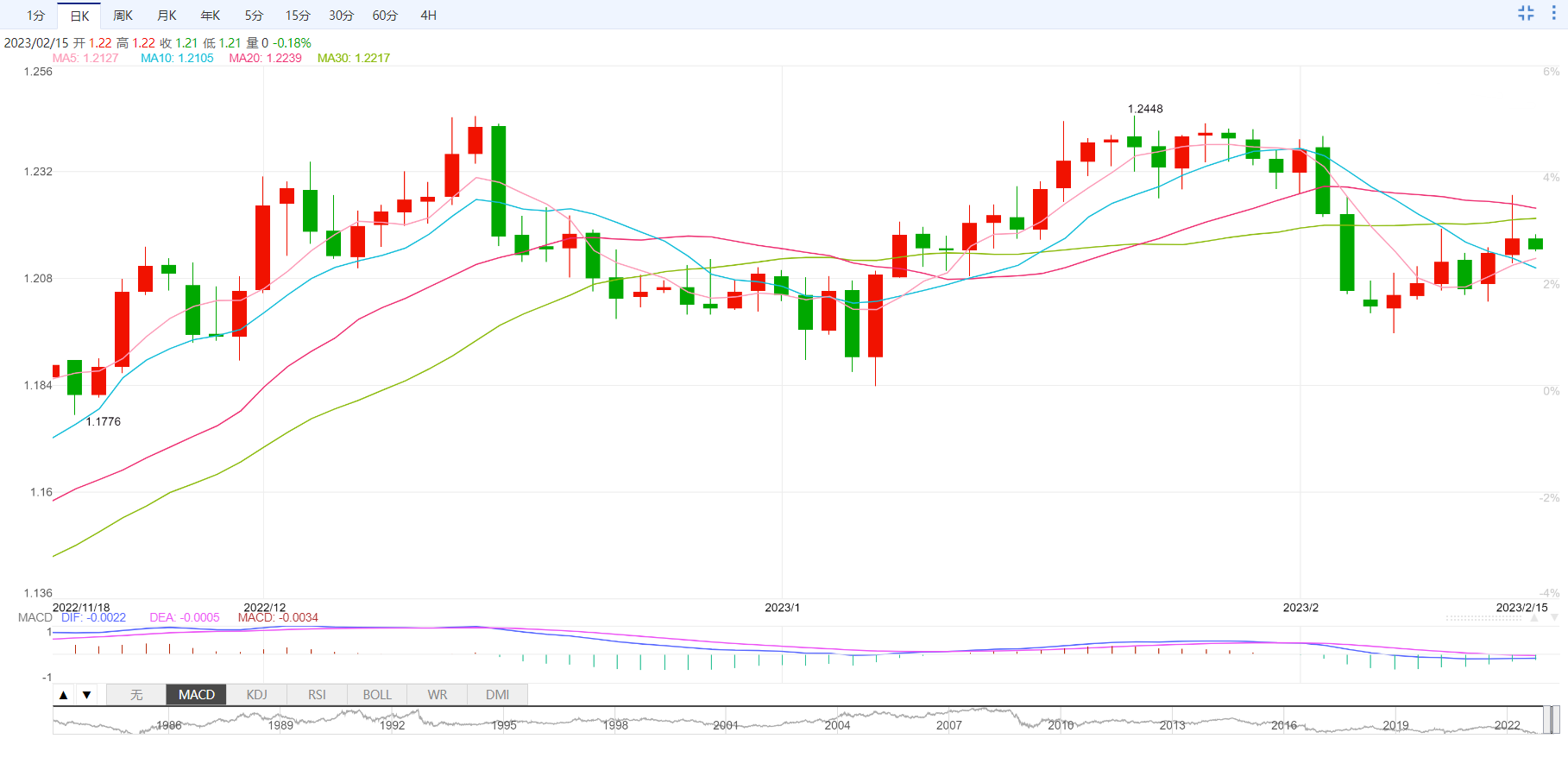The image size is (1568, 764).
Task: Choose the 无 (no indicator) option
Action: pos(136,695)
